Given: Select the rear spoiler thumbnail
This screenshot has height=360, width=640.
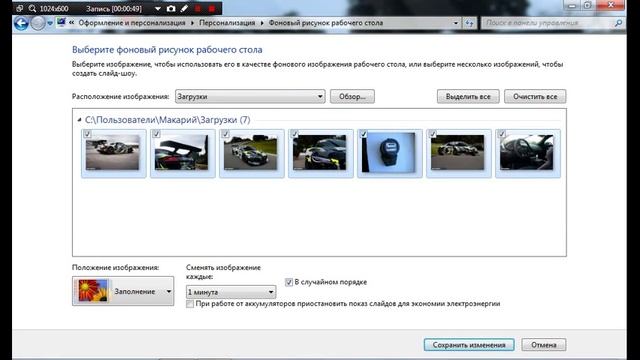Looking at the screenshot, I should [x=182, y=153].
